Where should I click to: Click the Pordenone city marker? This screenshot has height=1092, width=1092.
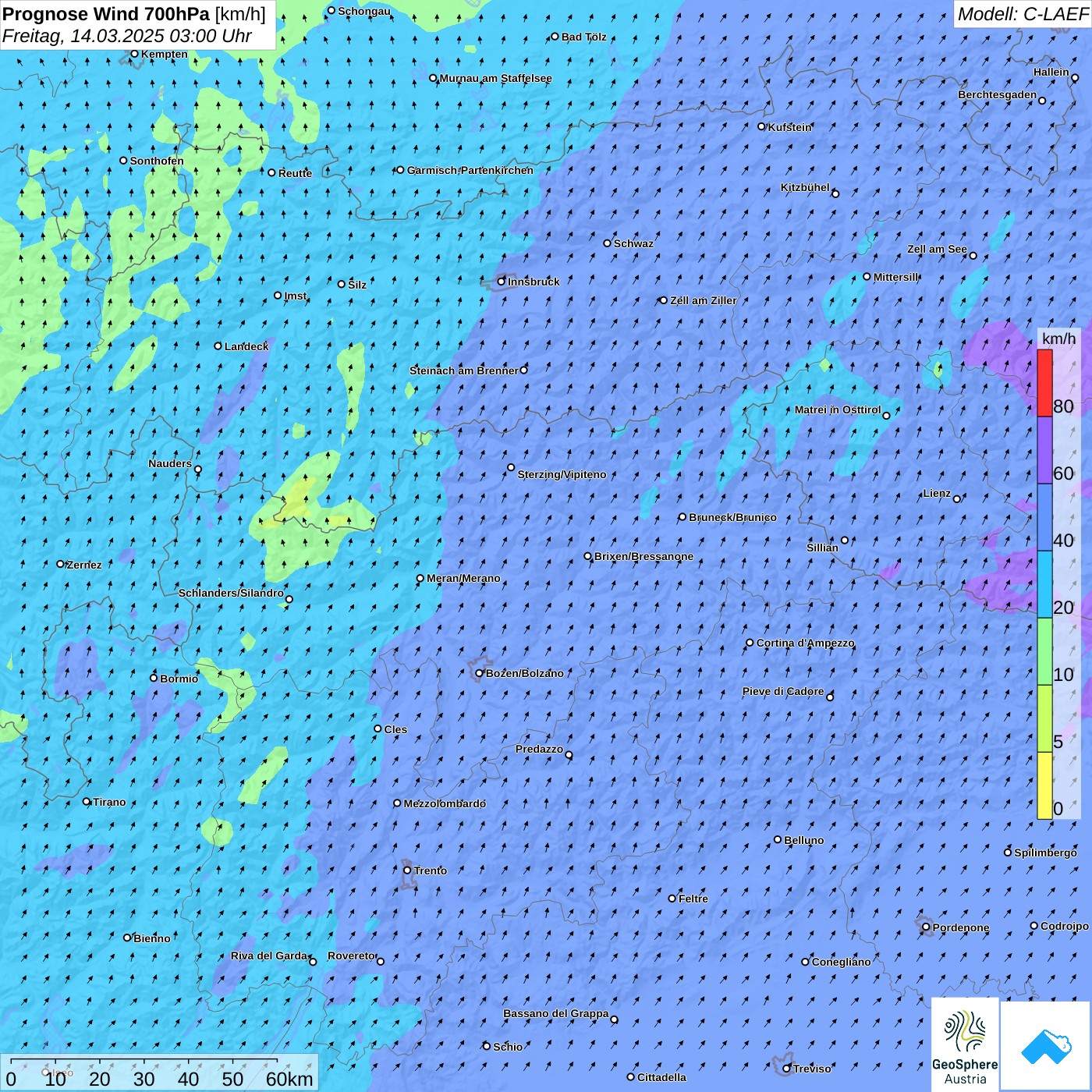[x=927, y=927]
